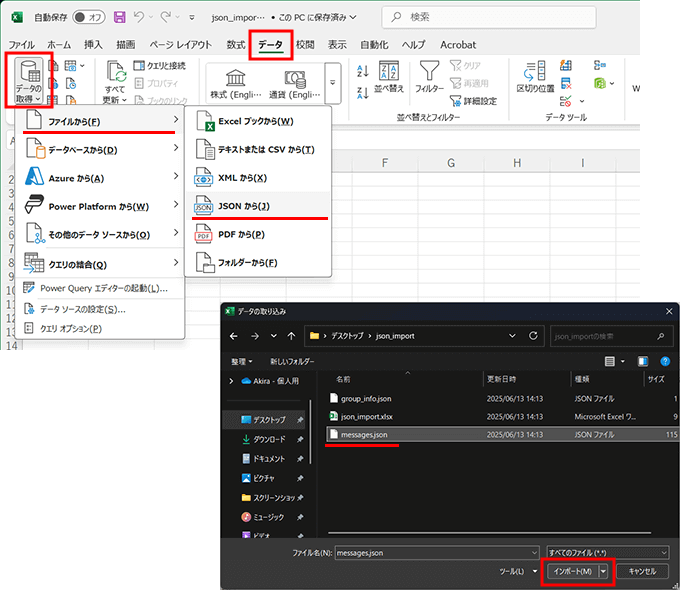This screenshot has height=590, width=680.
Task: Switch to the Formulas (数式) tab
Action: (236, 45)
